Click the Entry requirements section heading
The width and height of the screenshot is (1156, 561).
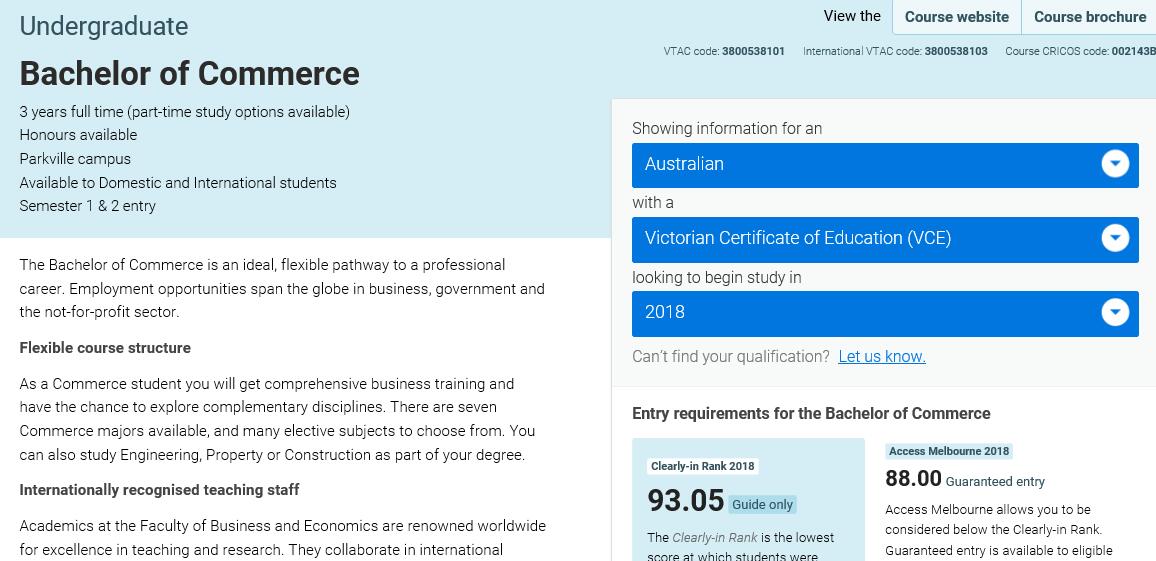811,414
